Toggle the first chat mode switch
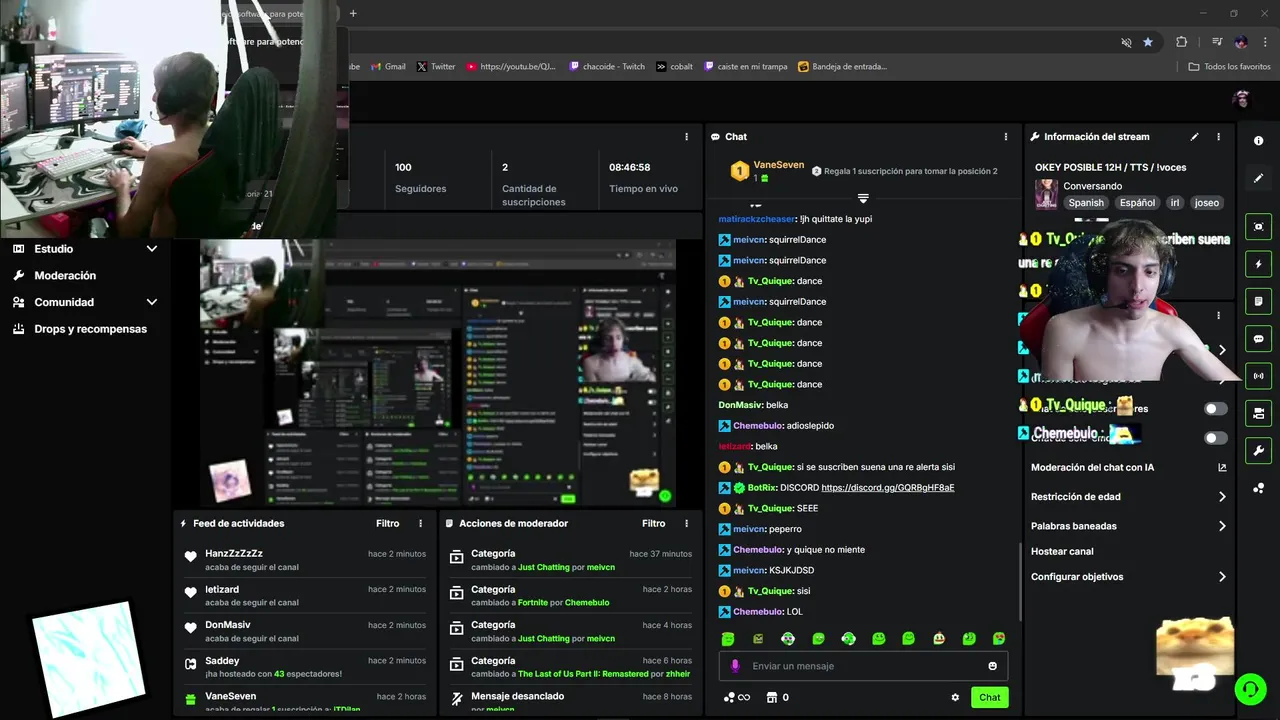 (1216, 408)
